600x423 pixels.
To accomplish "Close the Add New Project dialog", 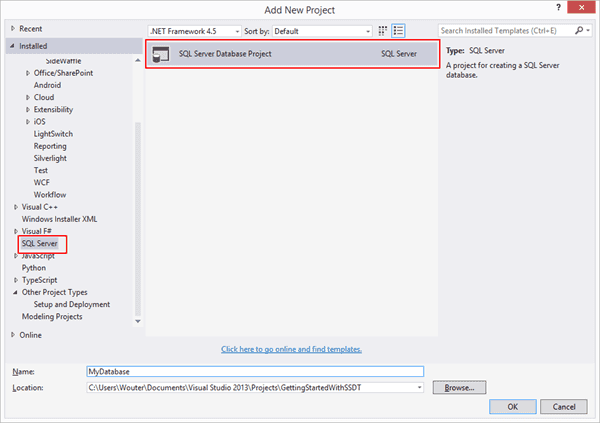I will (581, 7).
